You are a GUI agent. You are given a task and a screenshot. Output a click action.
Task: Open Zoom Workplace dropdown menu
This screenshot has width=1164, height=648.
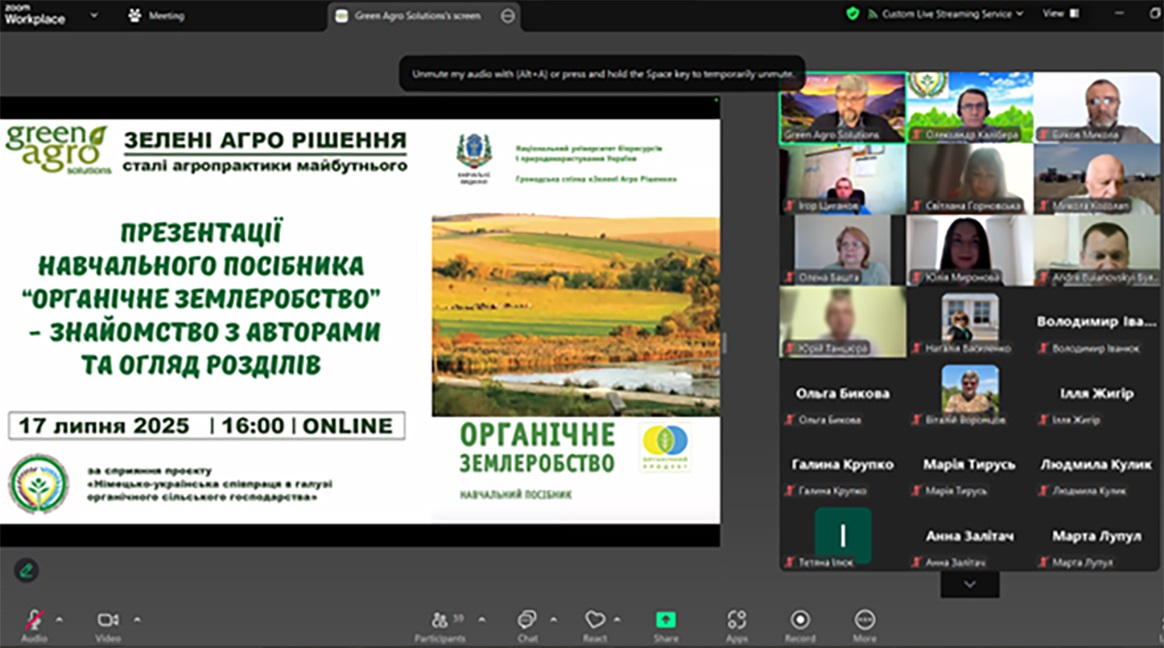[93, 15]
